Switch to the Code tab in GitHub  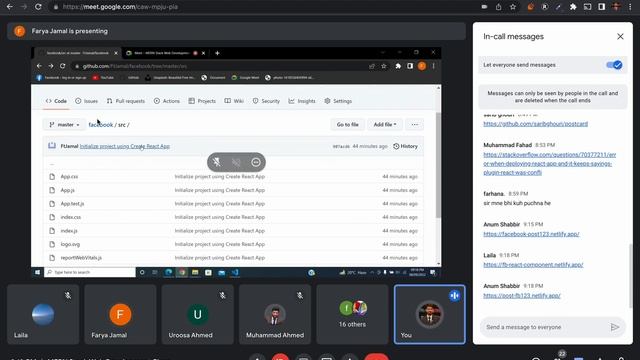coord(56,101)
